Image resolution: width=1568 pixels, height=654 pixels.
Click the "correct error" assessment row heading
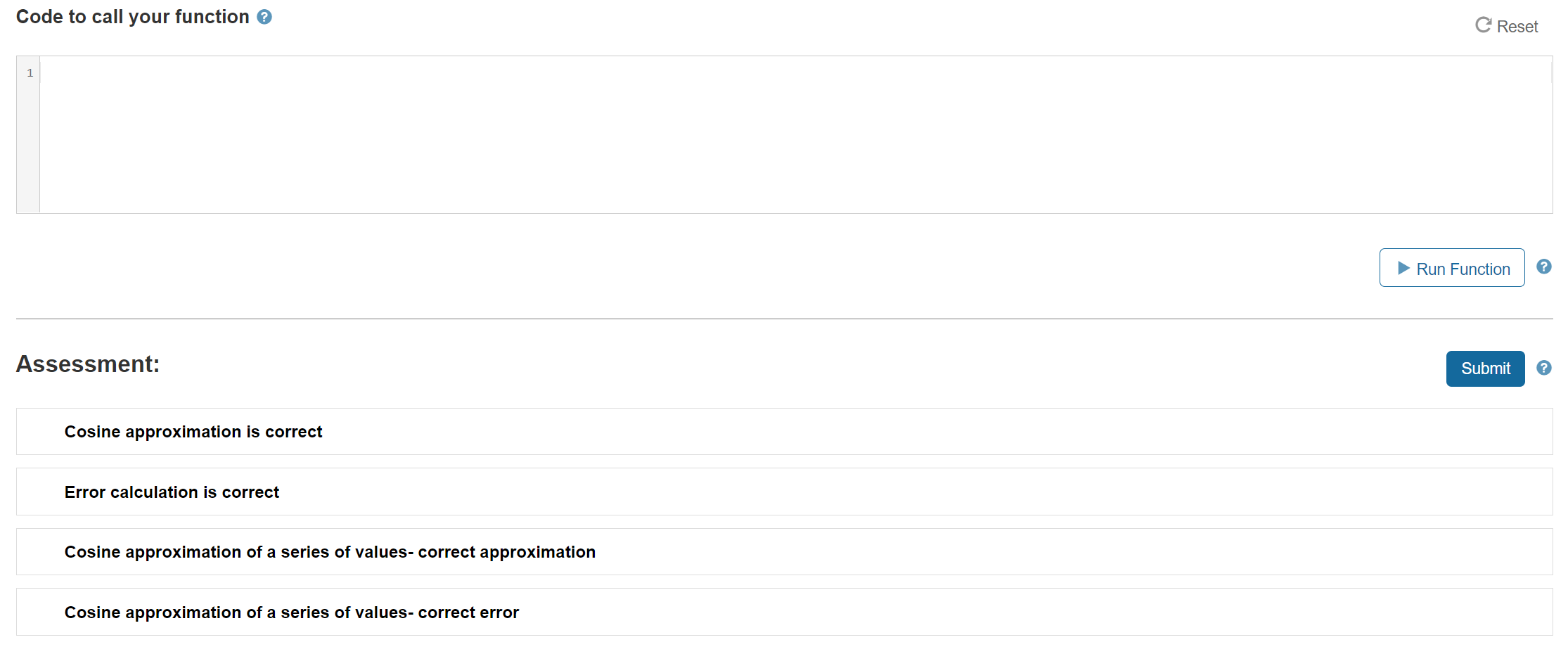coord(291,612)
